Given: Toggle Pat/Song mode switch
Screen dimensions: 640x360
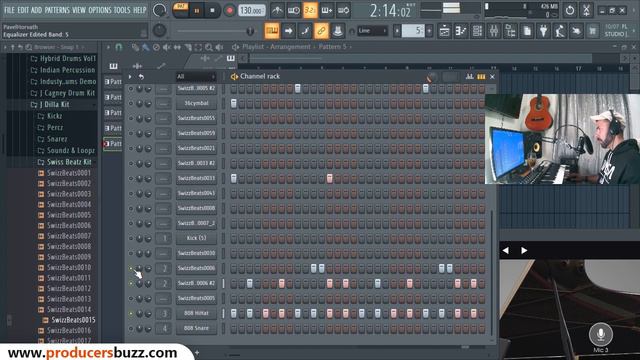Looking at the screenshot, I should 180,10.
